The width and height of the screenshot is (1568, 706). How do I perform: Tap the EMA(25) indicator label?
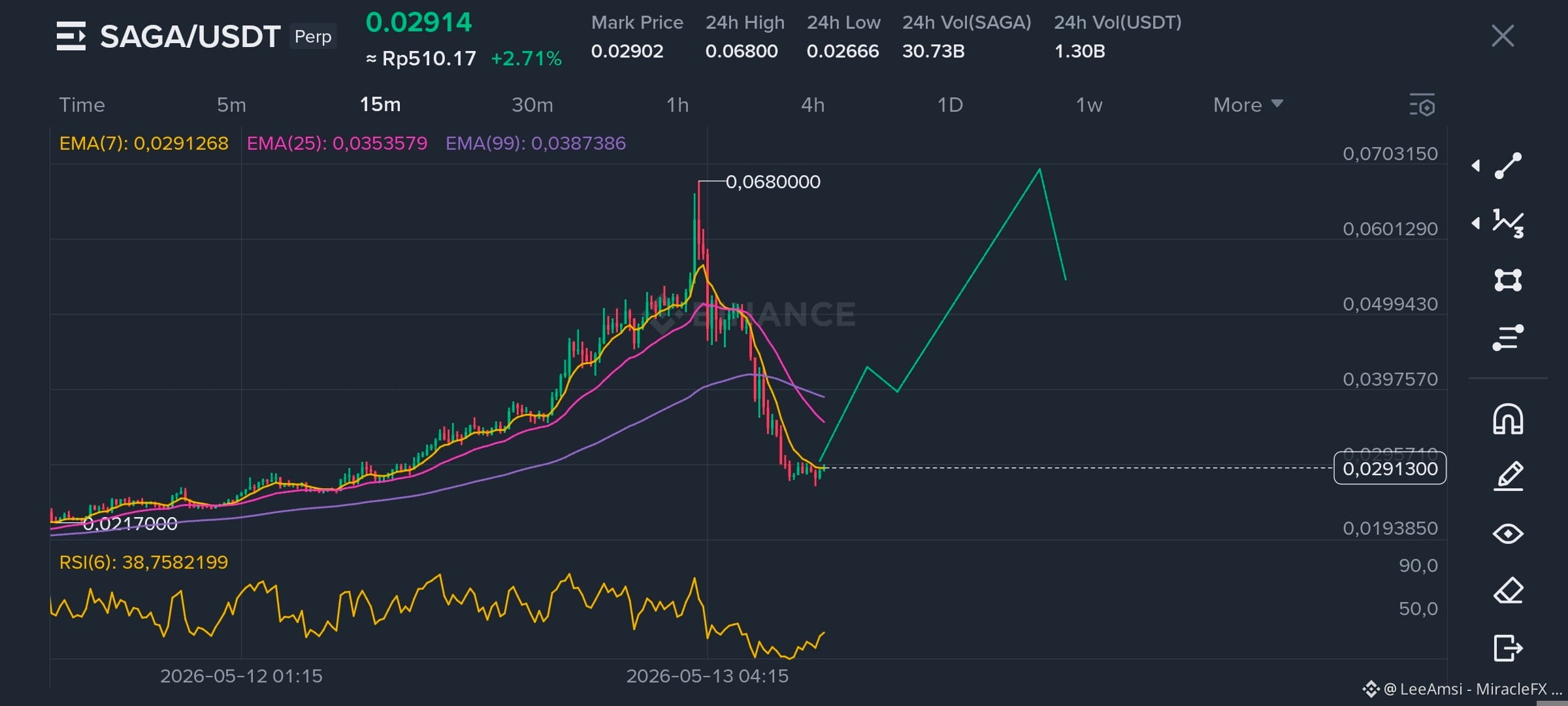(337, 143)
